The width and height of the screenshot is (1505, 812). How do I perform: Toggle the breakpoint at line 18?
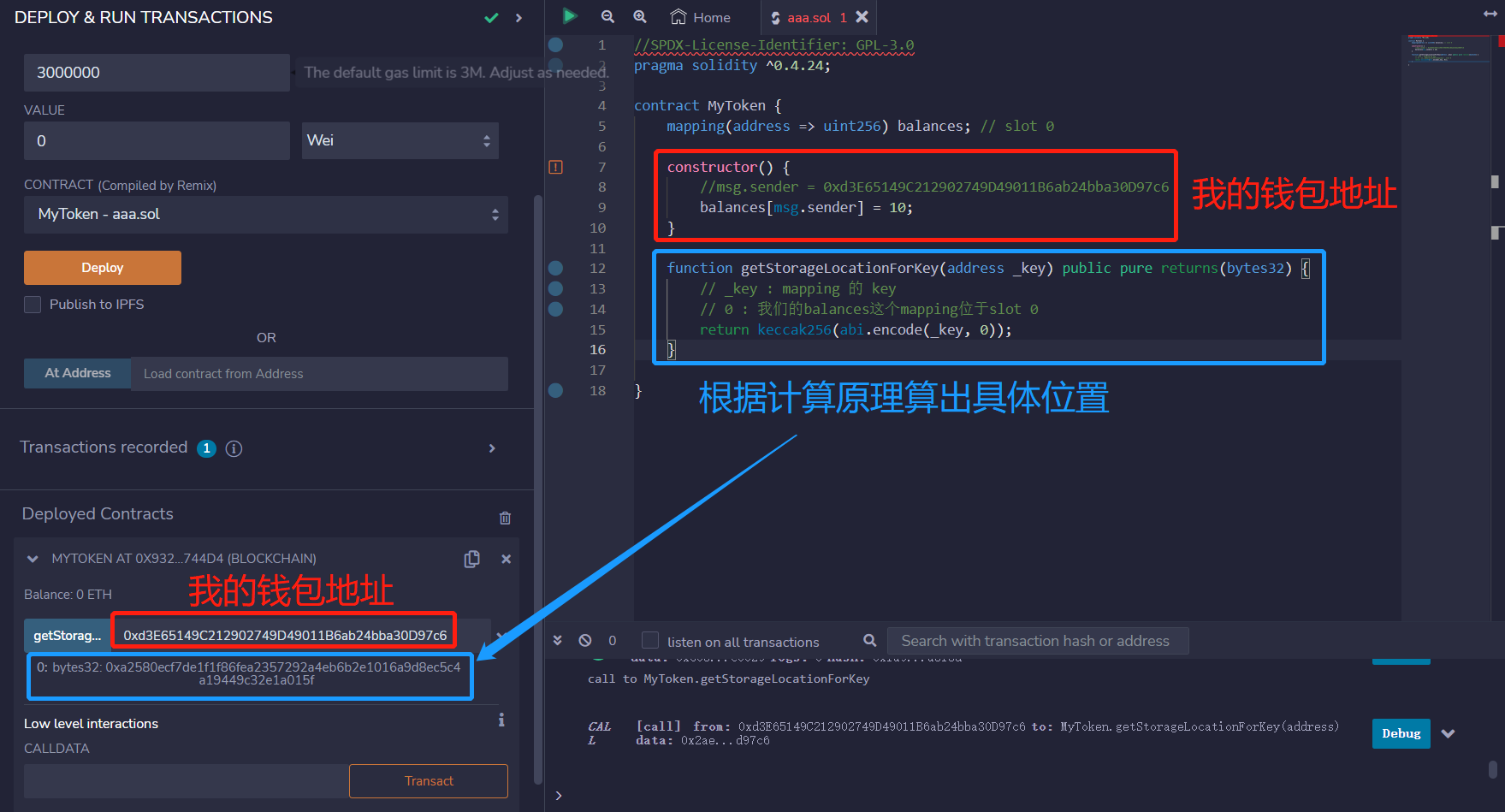(x=555, y=390)
